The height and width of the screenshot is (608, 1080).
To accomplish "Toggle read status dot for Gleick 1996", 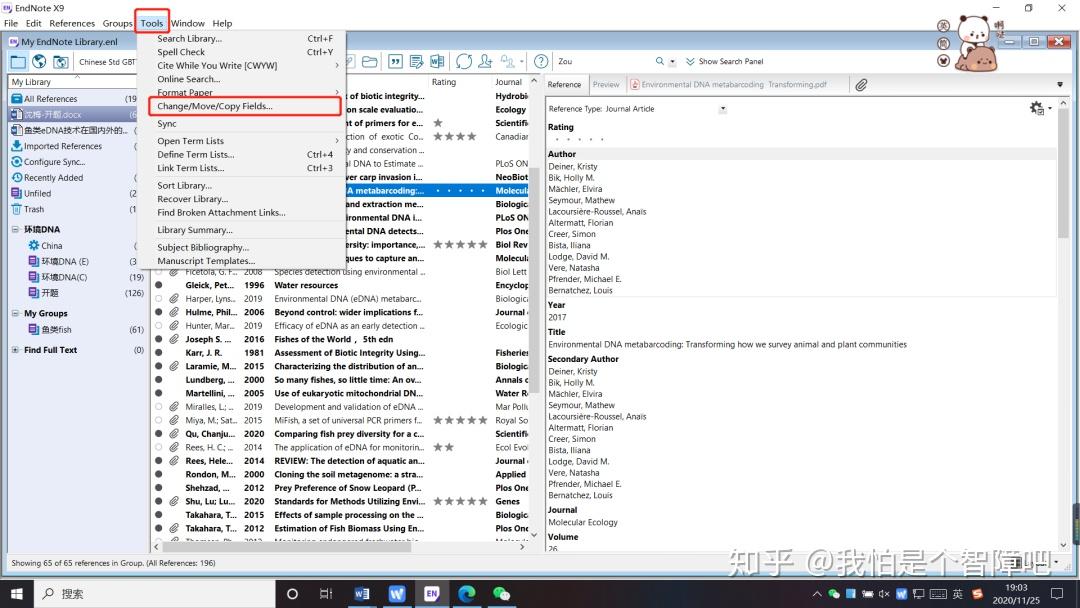I will click(158, 285).
